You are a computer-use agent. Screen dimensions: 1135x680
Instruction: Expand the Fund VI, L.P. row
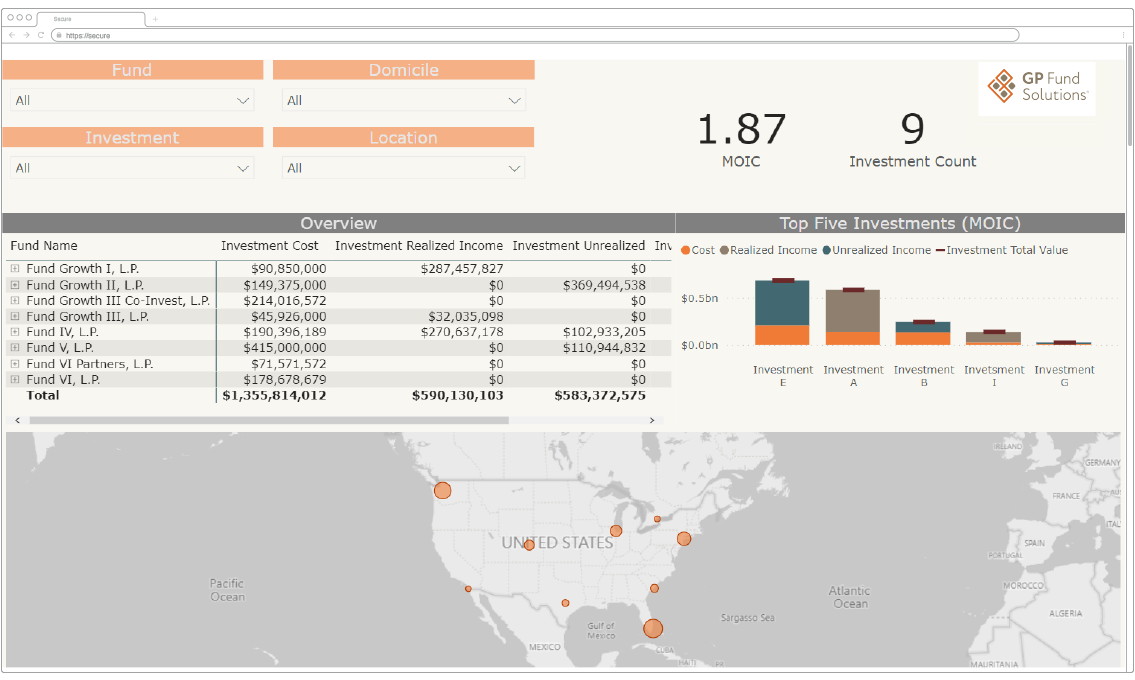[x=14, y=379]
